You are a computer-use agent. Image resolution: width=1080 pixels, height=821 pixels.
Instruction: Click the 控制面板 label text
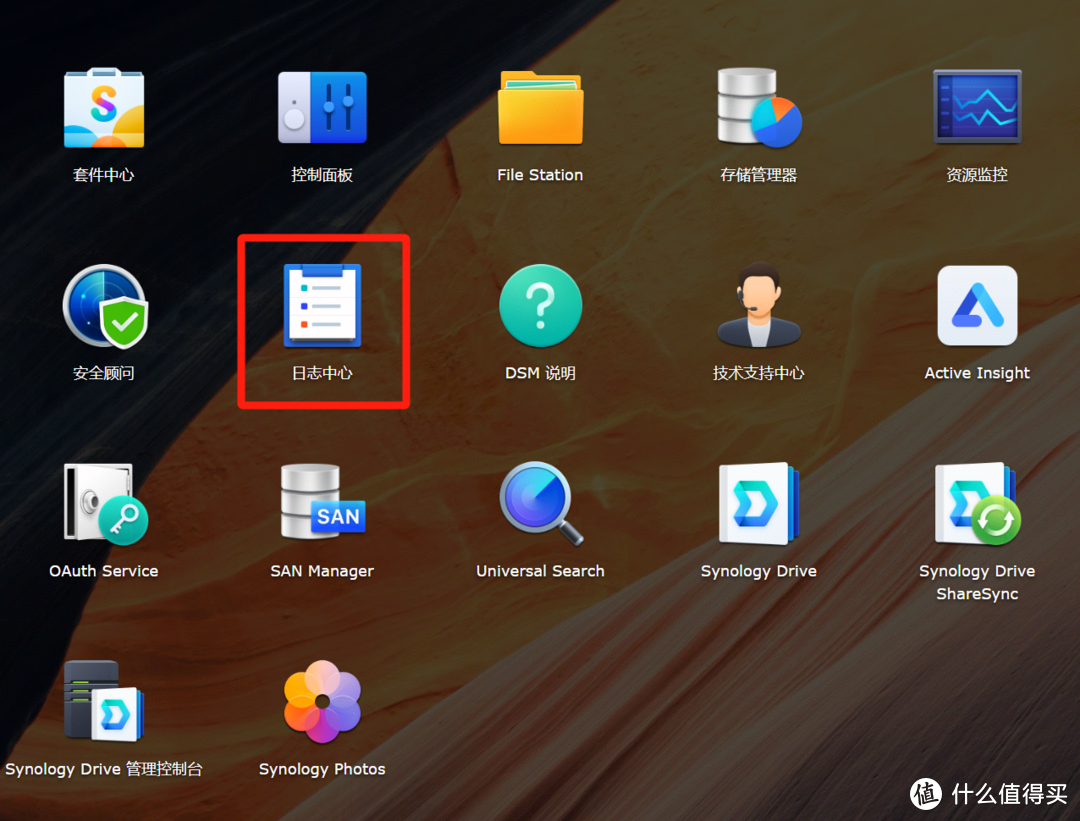point(322,175)
